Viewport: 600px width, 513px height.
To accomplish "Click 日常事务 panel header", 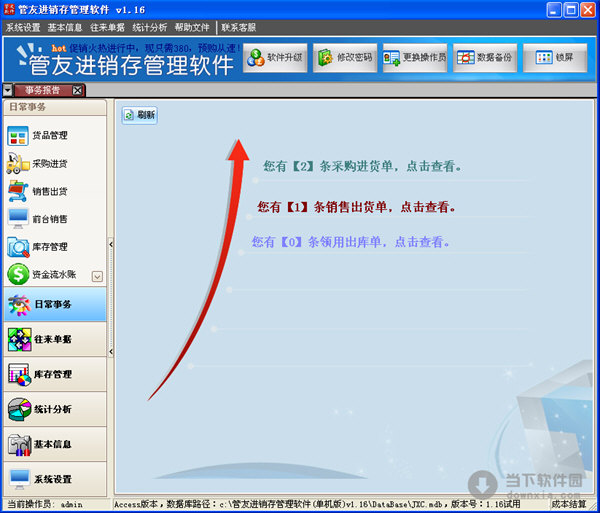I will point(55,107).
